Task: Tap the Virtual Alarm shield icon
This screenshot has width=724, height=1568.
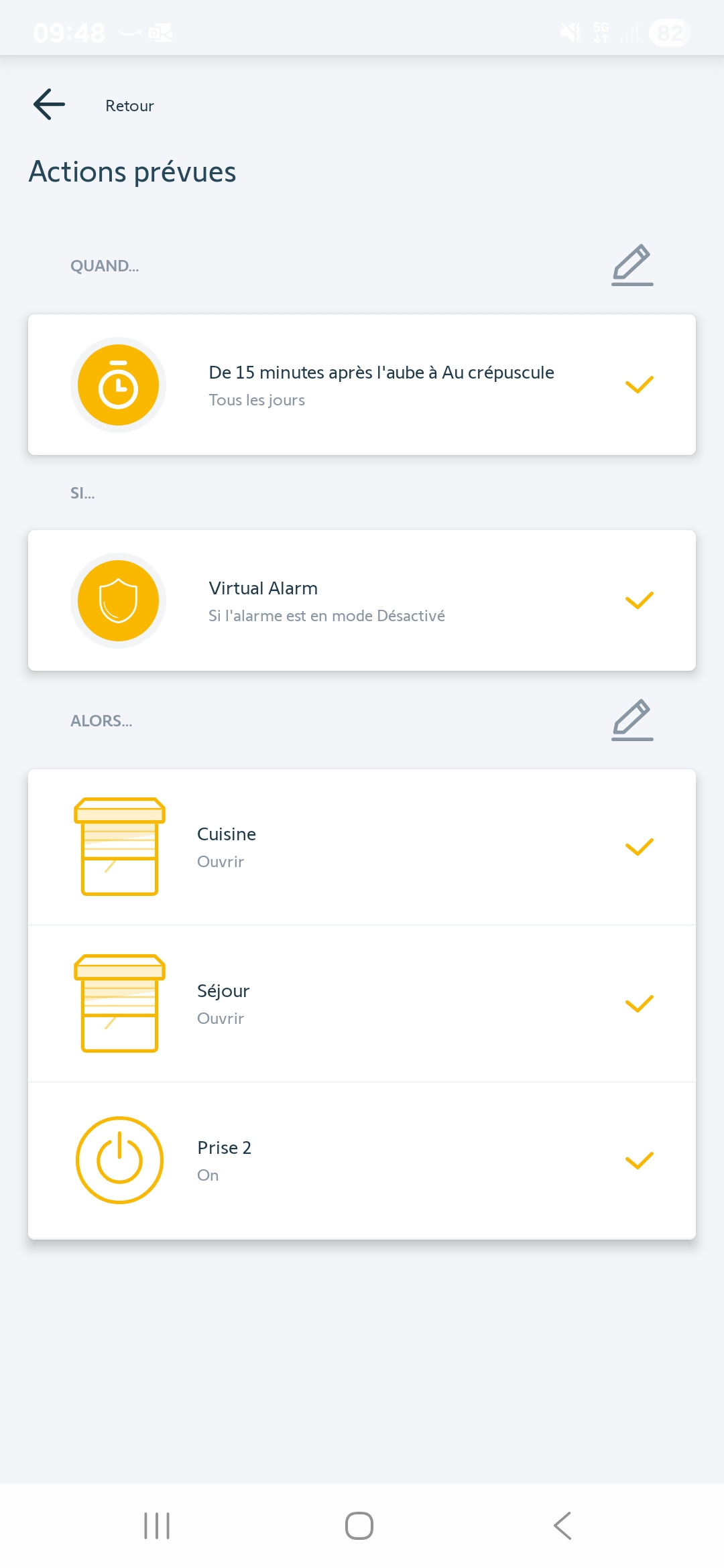Action: pyautogui.click(x=118, y=600)
